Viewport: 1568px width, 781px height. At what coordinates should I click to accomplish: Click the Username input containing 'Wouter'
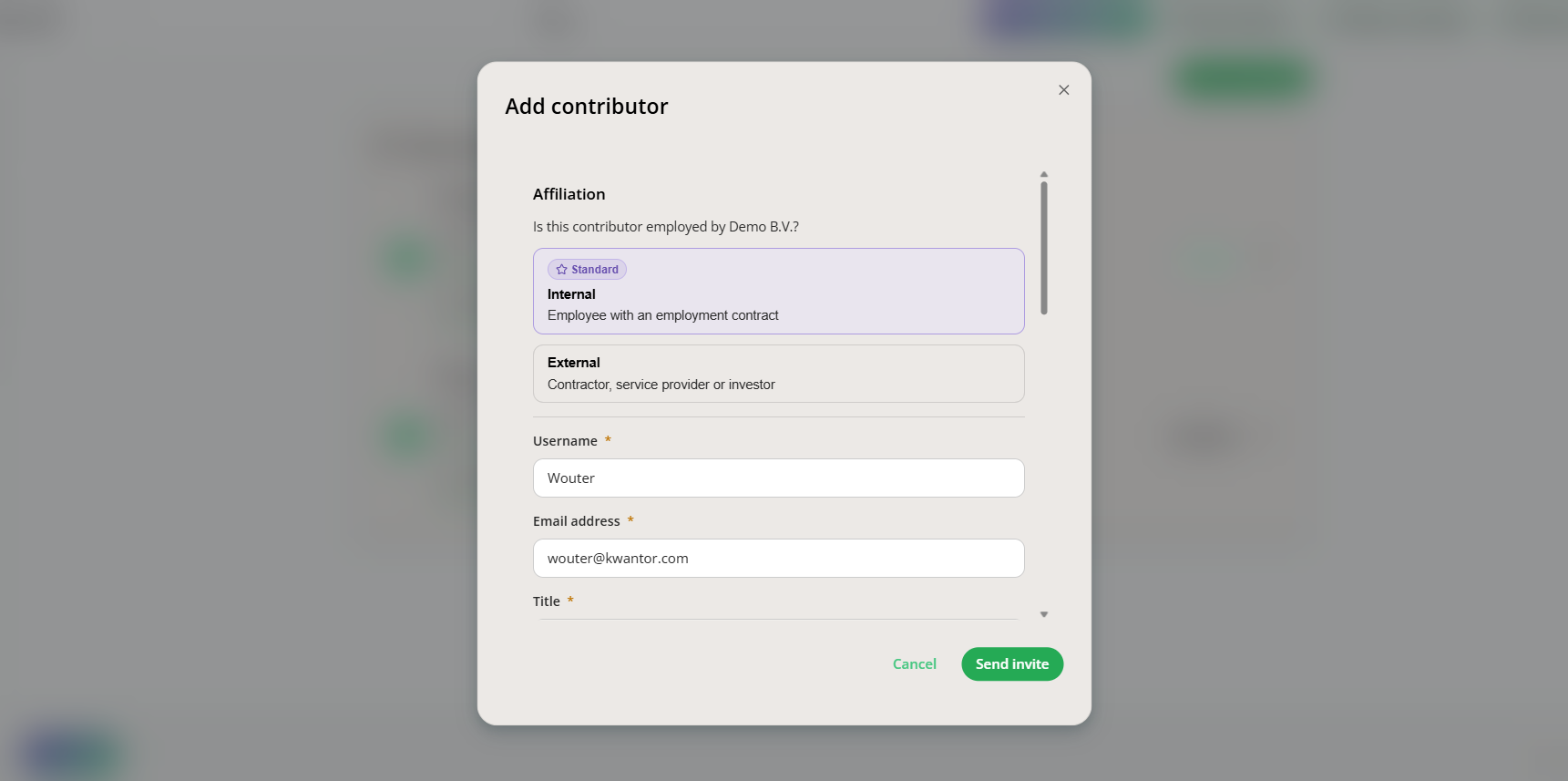(778, 478)
